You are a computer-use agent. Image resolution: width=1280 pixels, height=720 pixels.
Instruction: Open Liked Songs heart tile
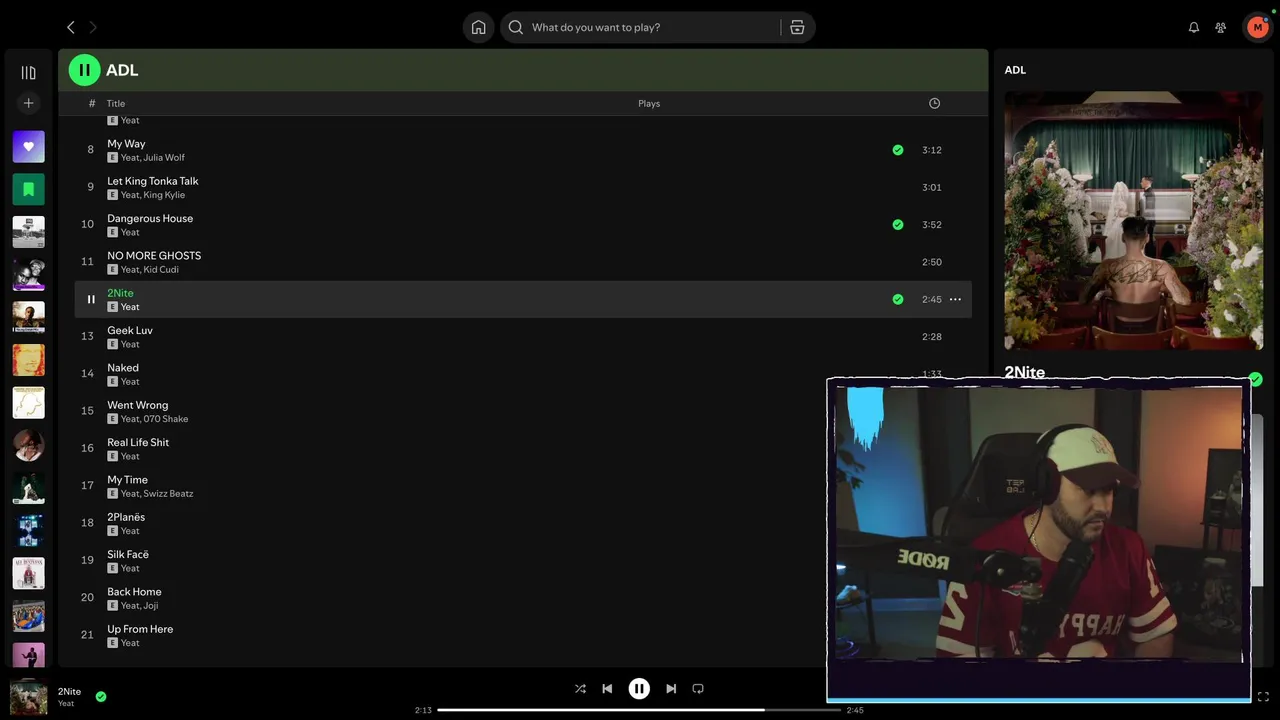coord(28,146)
